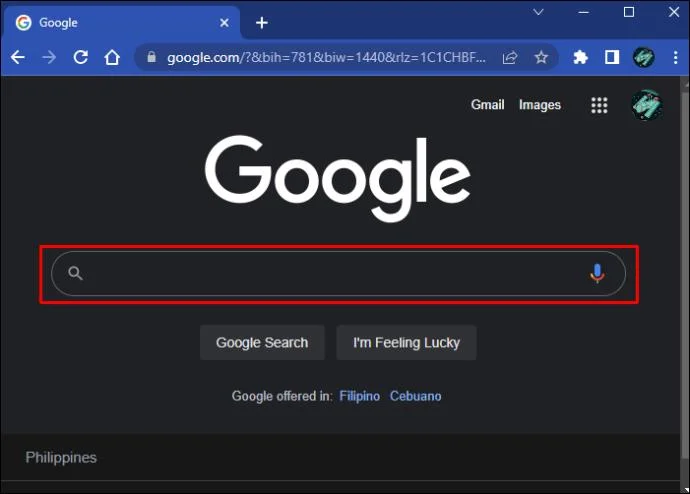The width and height of the screenshot is (690, 494).
Task: Click the search magnifier icon
Action: click(x=75, y=273)
